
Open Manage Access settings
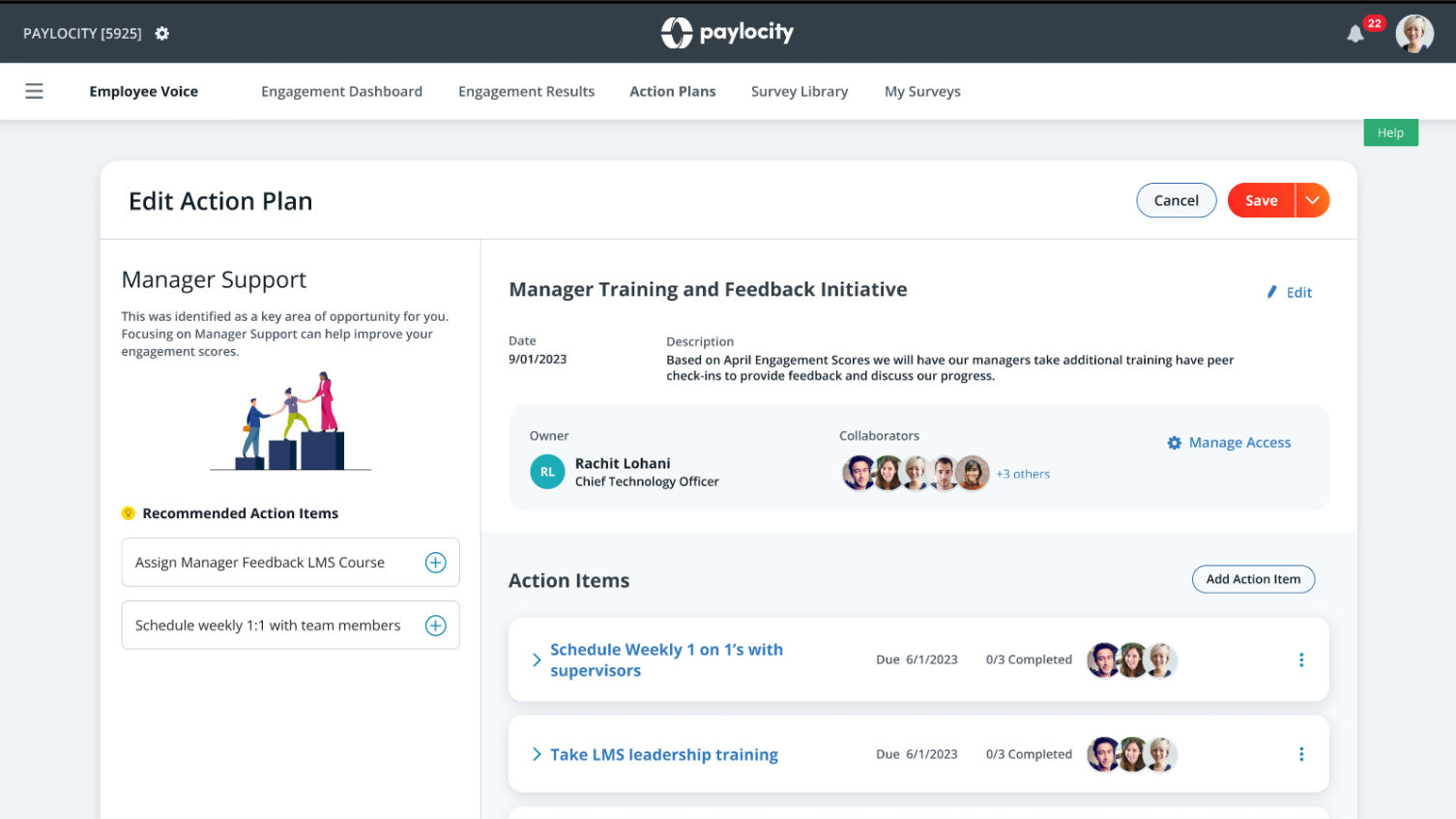pyautogui.click(x=1229, y=443)
